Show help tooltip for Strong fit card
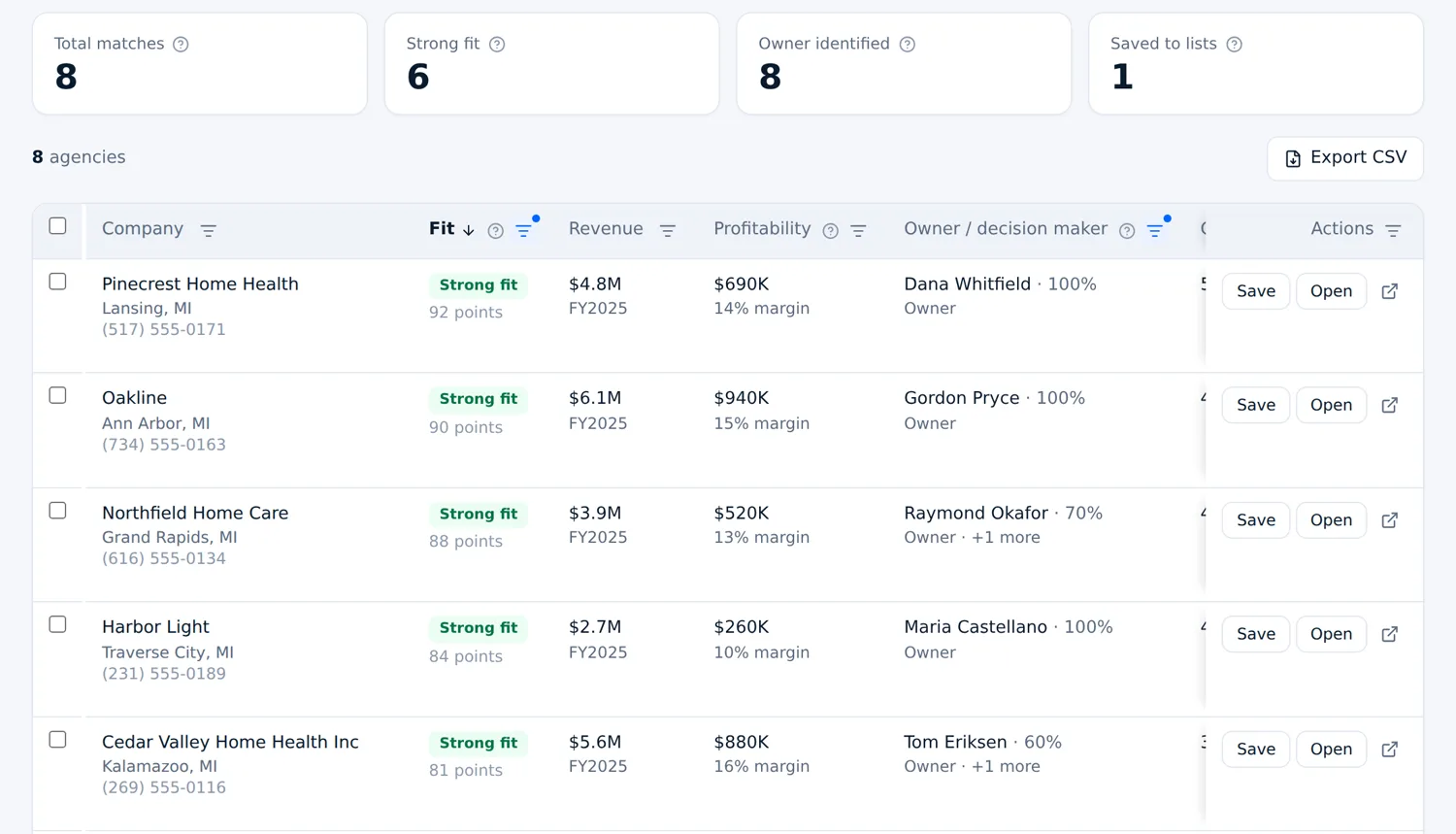1456x834 pixels. click(497, 44)
